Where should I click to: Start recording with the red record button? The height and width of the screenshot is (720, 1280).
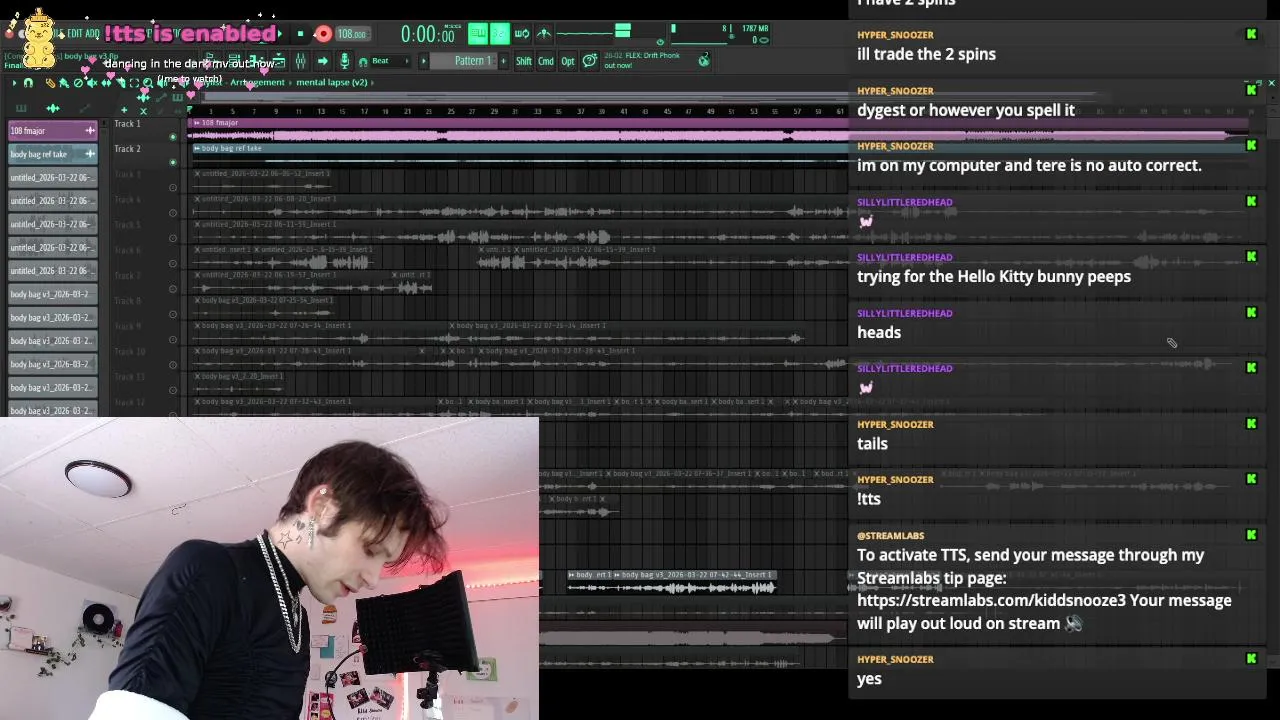[323, 34]
